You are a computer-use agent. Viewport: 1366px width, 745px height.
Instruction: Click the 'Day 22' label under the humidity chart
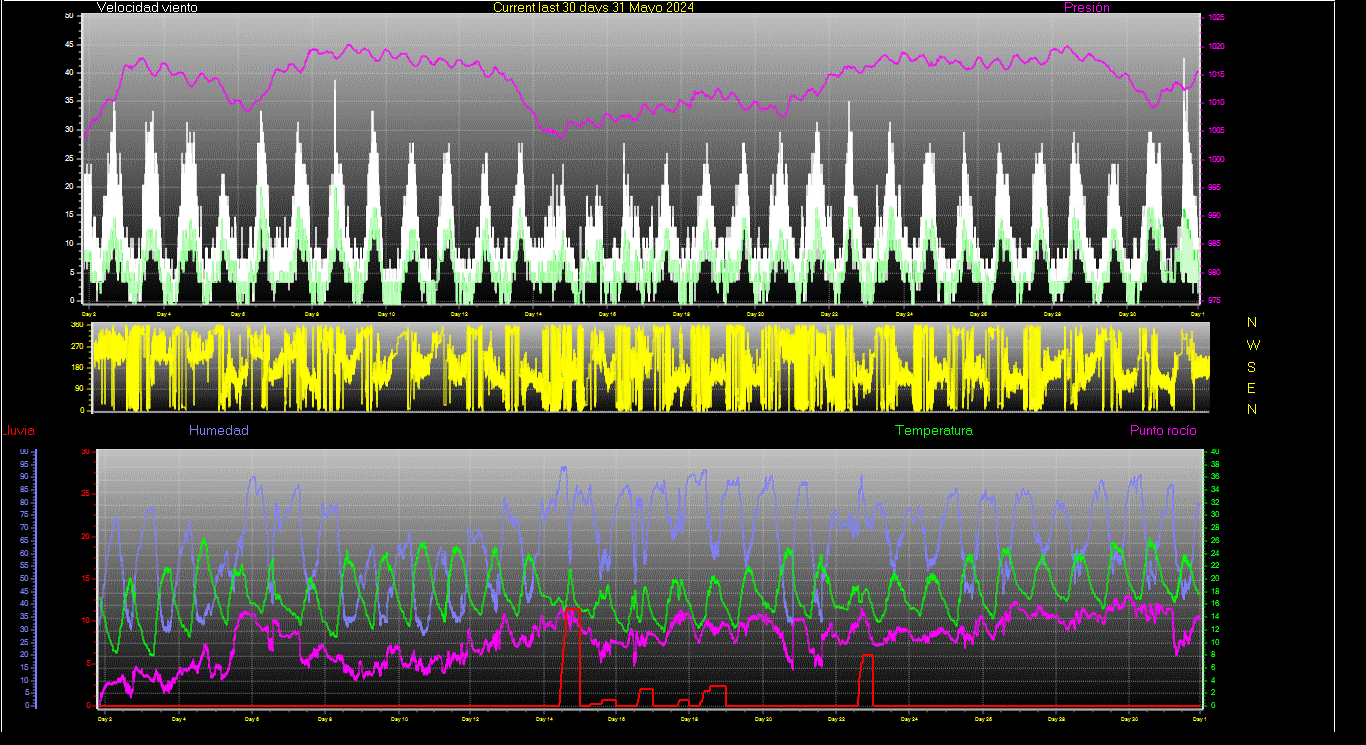click(x=837, y=719)
